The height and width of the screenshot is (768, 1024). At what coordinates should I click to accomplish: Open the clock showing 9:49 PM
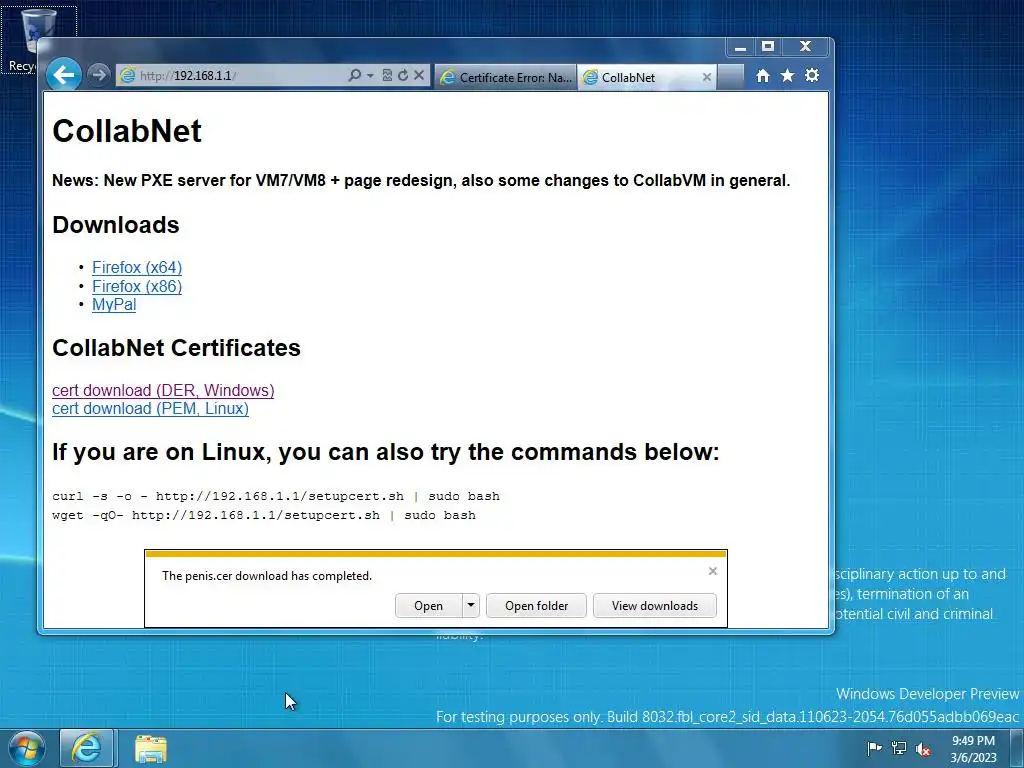[973, 749]
